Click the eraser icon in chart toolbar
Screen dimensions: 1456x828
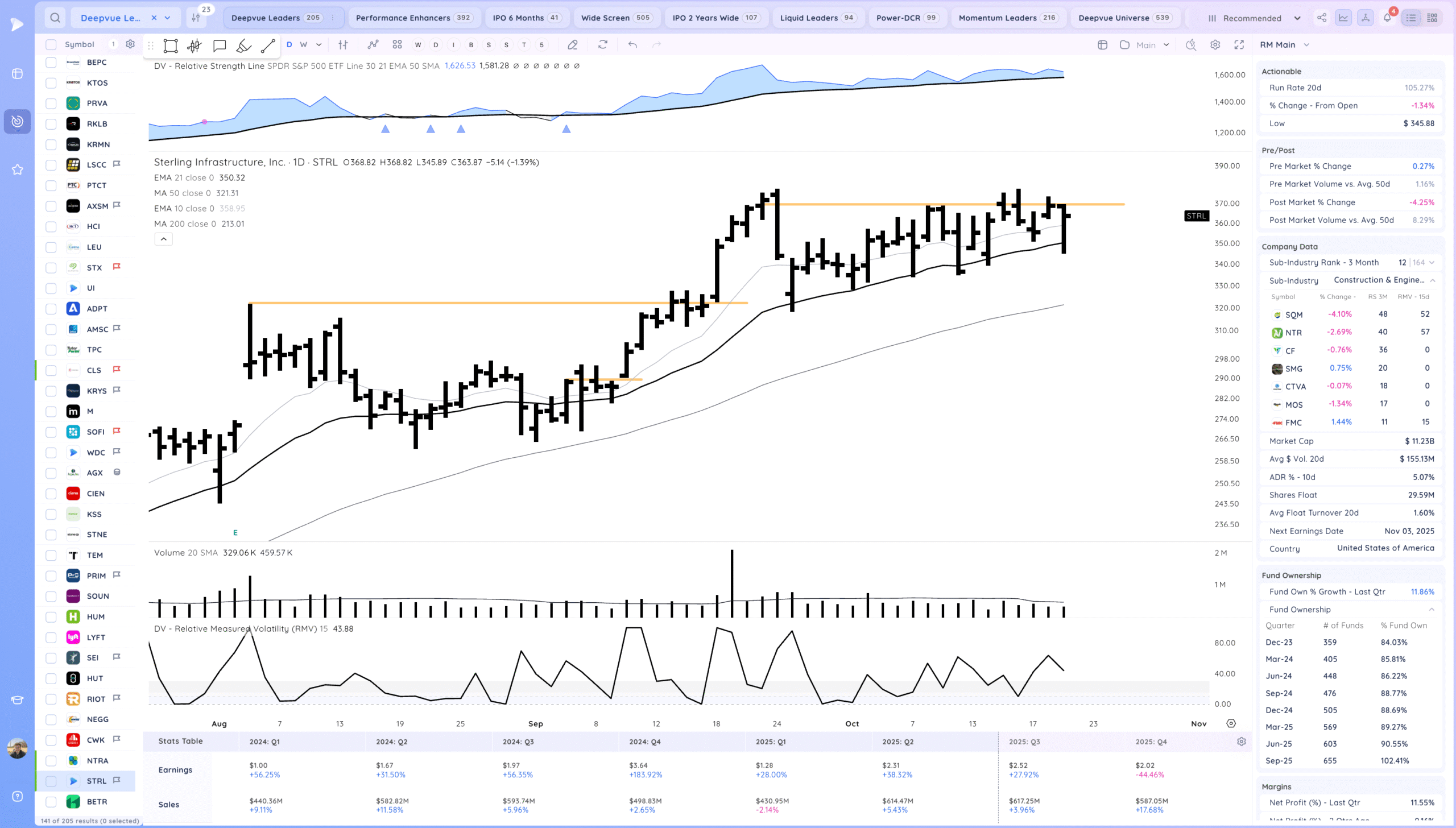click(573, 45)
